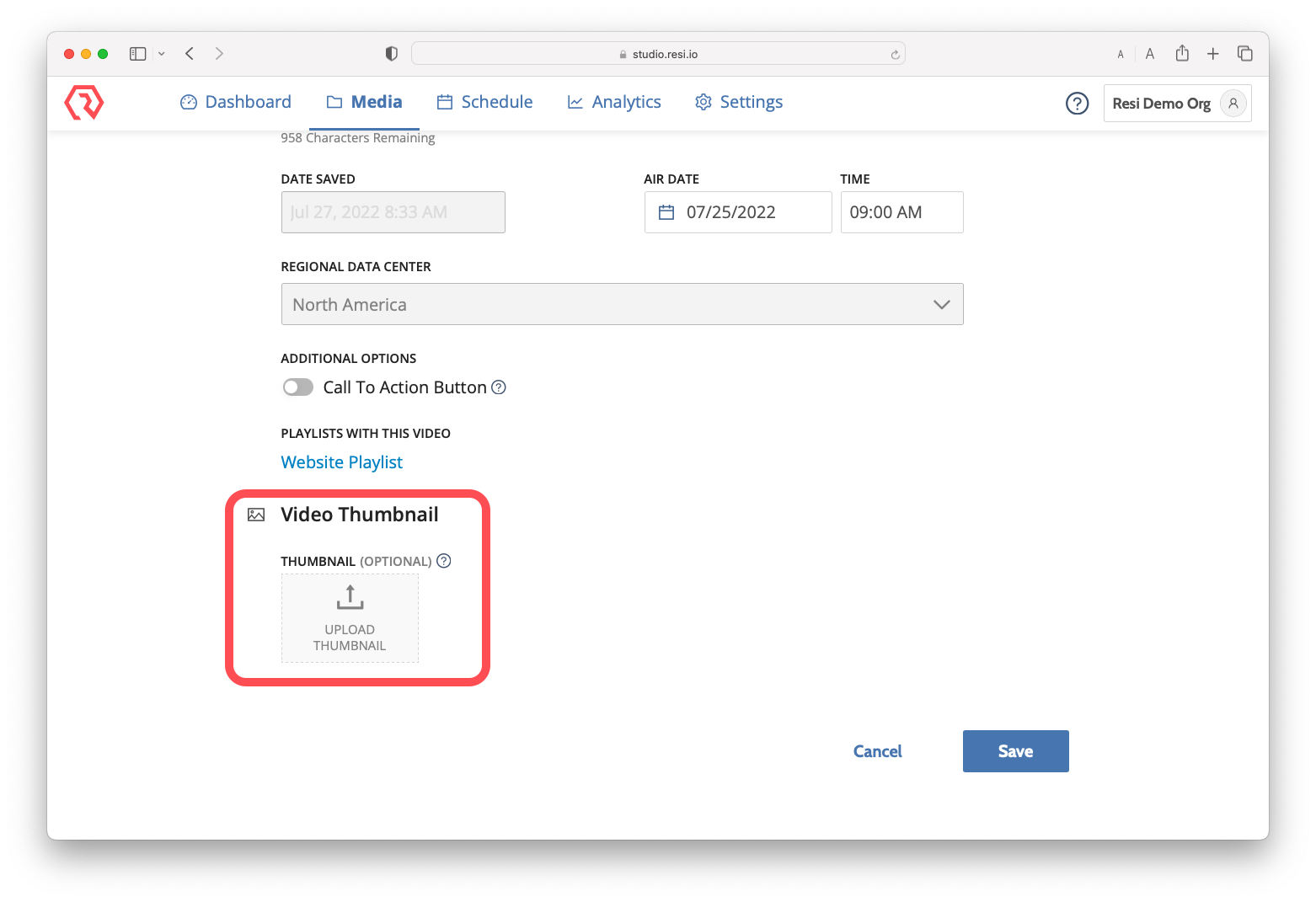Screen dimensions: 1316x902
Task: Click the Resi logo icon
Action: tap(84, 102)
